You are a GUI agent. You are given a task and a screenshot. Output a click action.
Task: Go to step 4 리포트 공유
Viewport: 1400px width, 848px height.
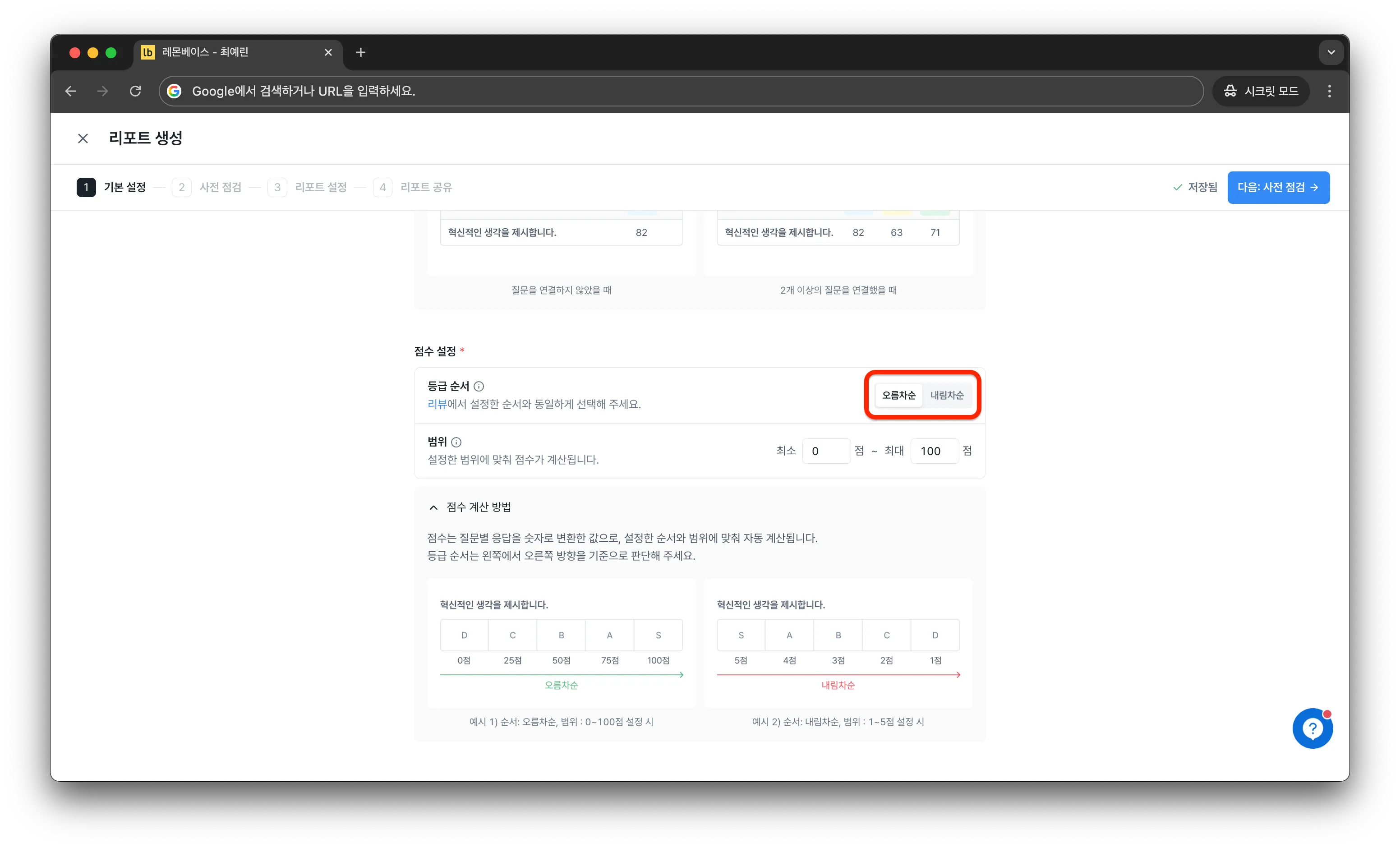pyautogui.click(x=413, y=187)
